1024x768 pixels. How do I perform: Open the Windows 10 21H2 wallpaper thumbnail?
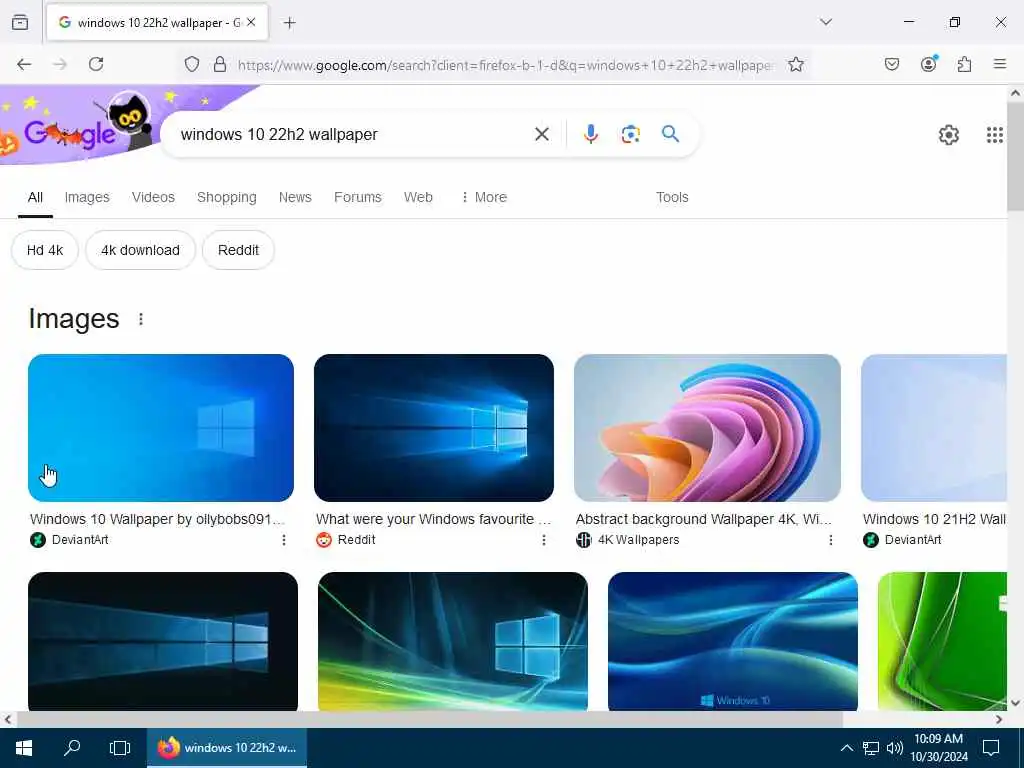pyautogui.click(x=934, y=428)
